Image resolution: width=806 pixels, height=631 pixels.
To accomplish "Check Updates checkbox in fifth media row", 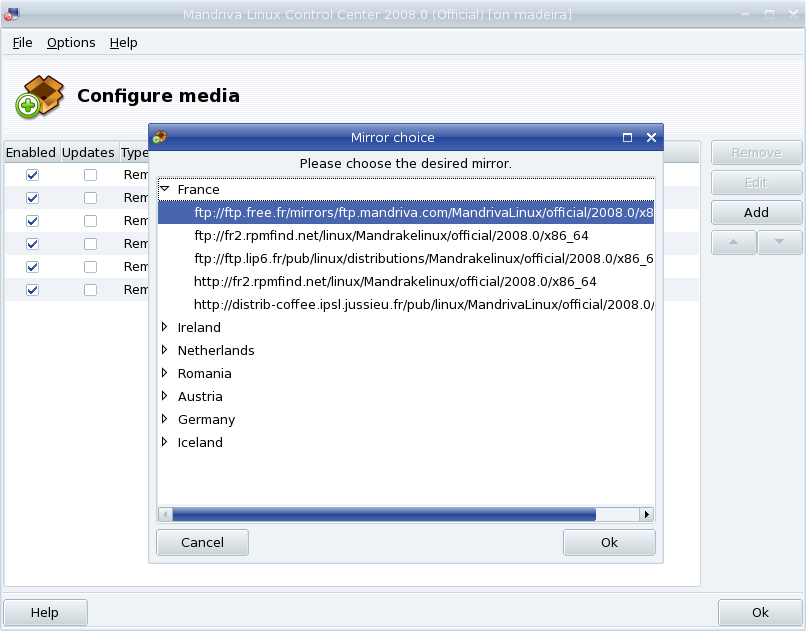I will click(x=90, y=267).
